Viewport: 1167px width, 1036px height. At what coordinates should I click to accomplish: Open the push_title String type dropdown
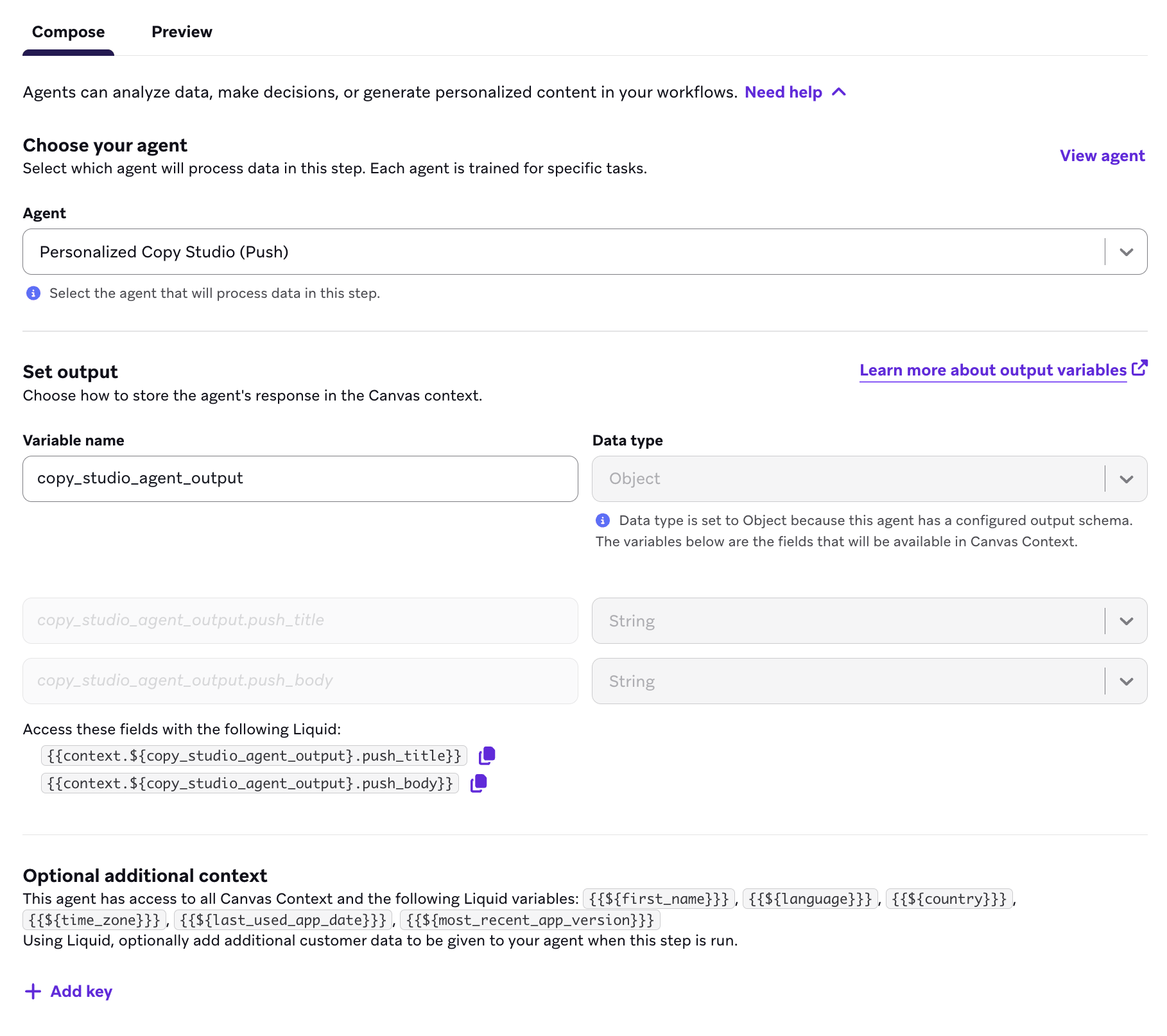[1126, 621]
